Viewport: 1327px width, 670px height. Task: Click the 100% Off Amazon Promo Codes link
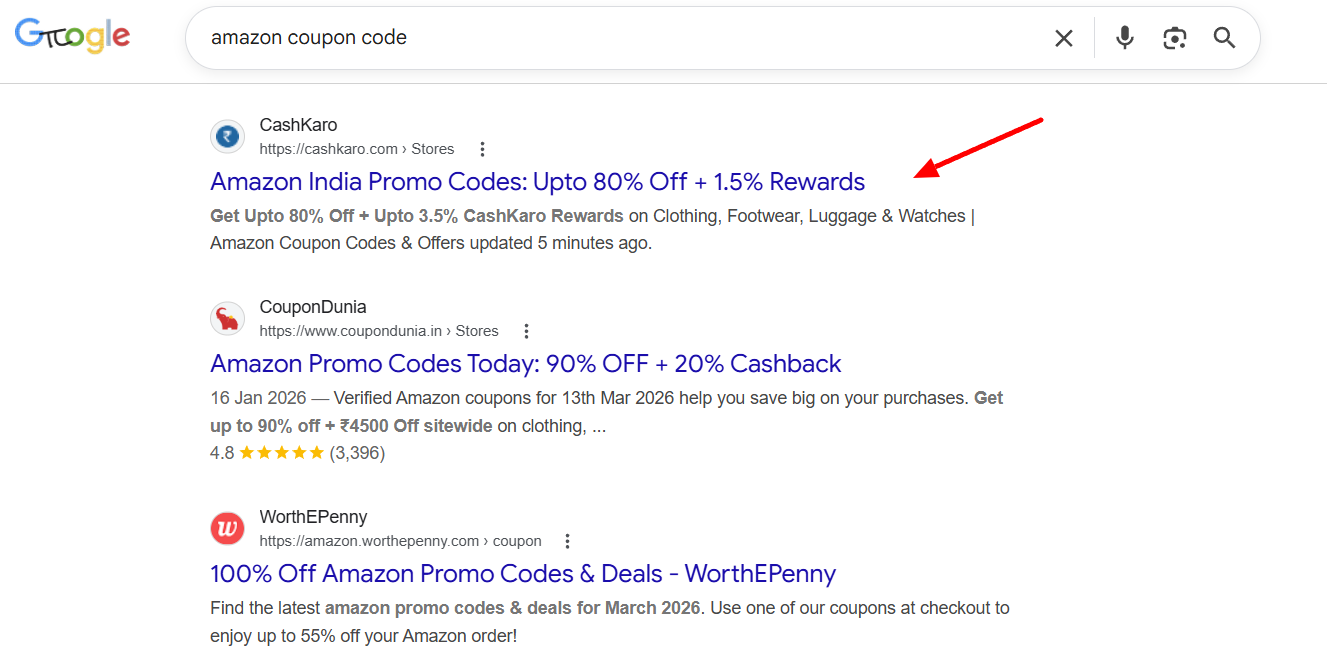point(521,573)
